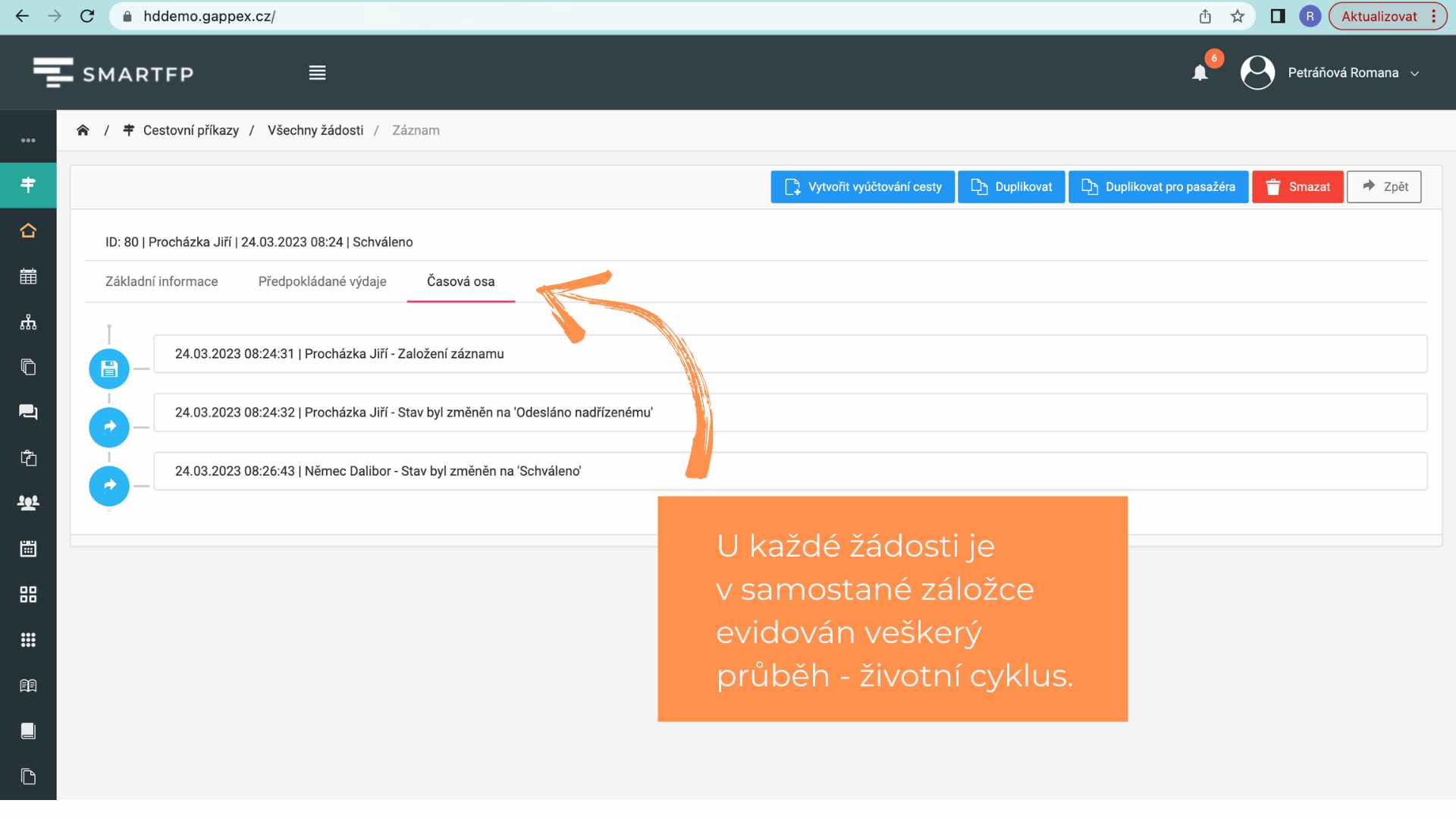Open the open book sidebar icon
This screenshot has height=819, width=1456.
tap(28, 686)
